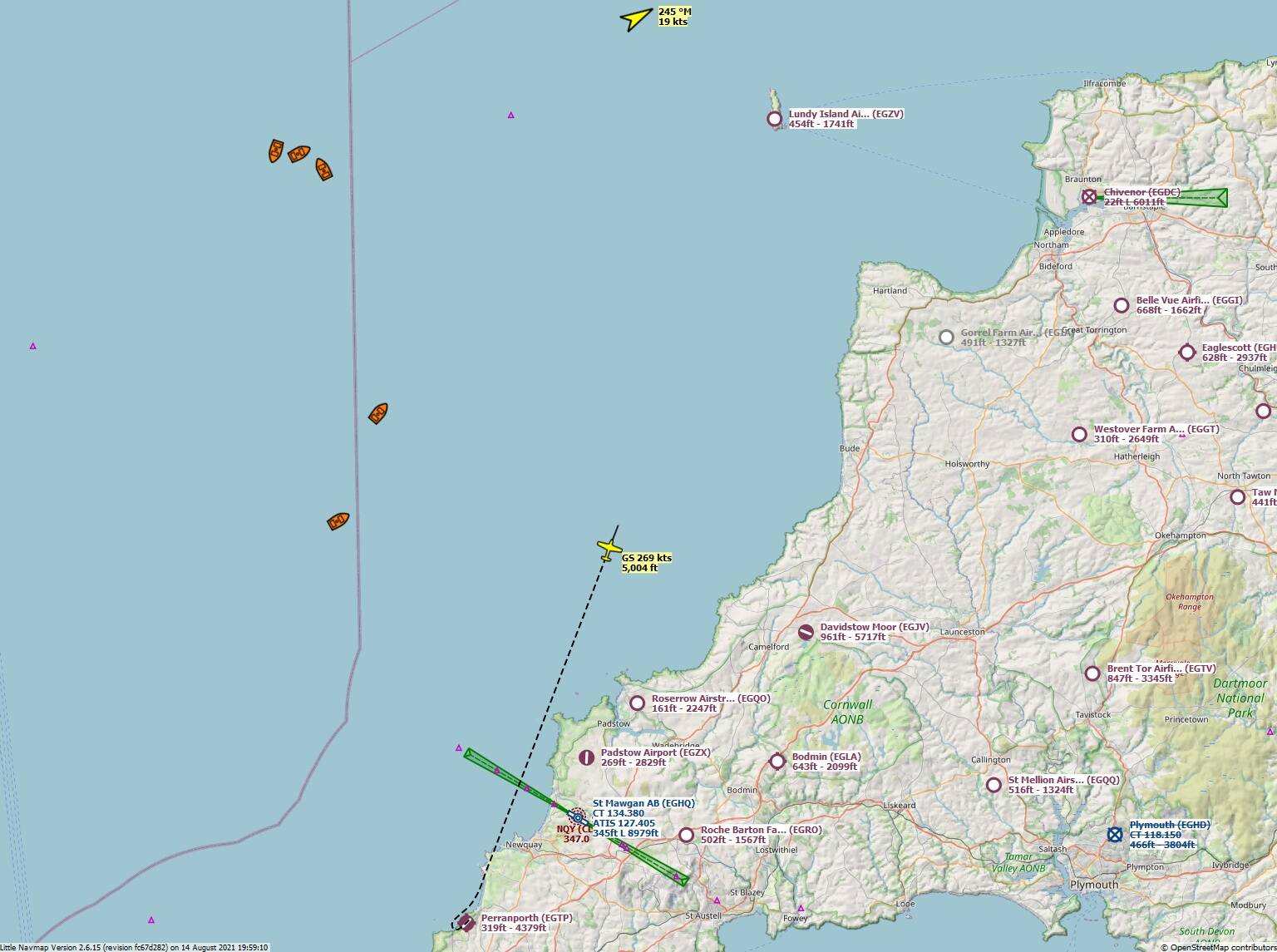This screenshot has width=1277, height=952.
Task: Select the Davidstow Moor (EGJV) airport symbol
Action: (x=806, y=633)
